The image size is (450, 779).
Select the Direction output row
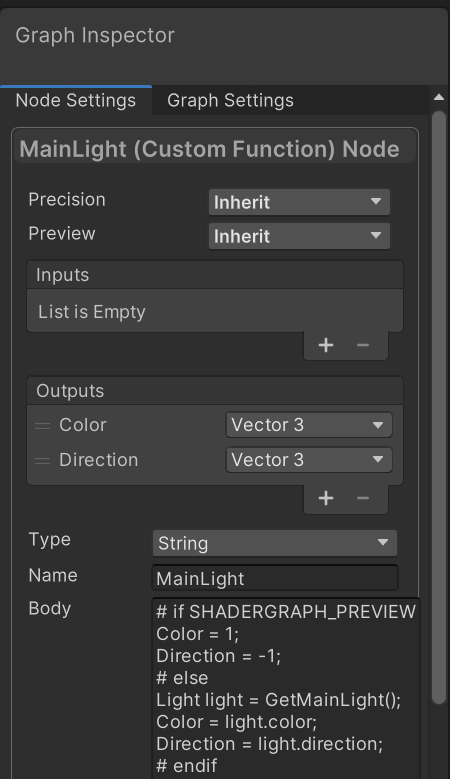[x=215, y=460]
